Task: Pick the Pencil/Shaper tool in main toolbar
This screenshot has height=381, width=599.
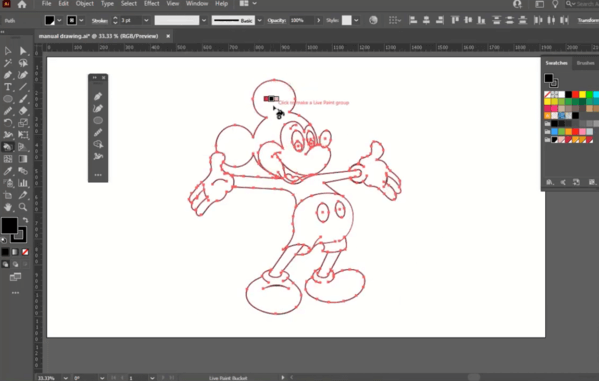Action: tap(8, 111)
